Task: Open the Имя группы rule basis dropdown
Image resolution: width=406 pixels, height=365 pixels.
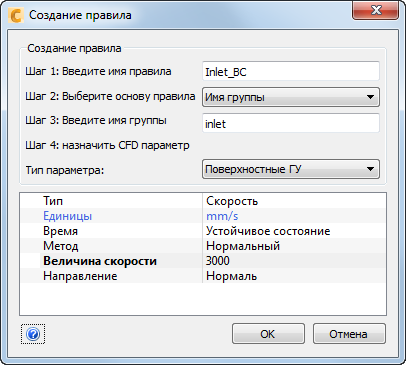Action: tap(291, 97)
